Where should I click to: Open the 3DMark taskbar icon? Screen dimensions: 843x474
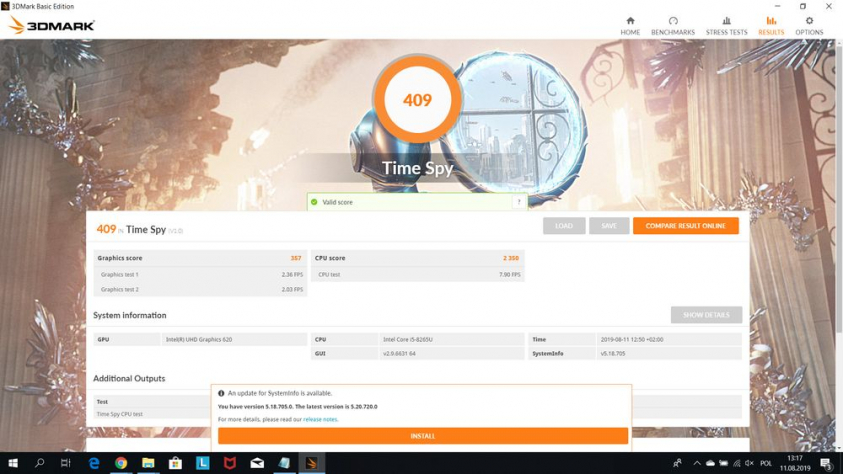point(311,463)
